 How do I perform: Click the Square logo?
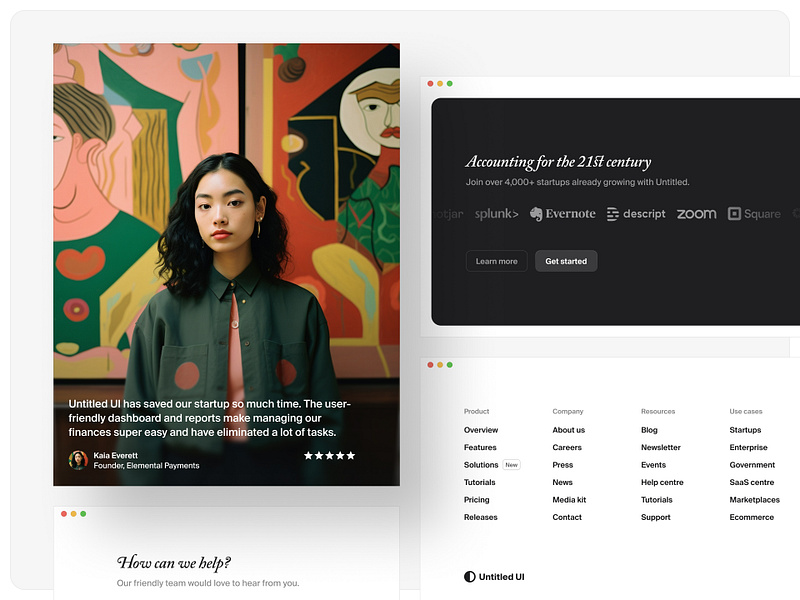pyautogui.click(x=754, y=214)
